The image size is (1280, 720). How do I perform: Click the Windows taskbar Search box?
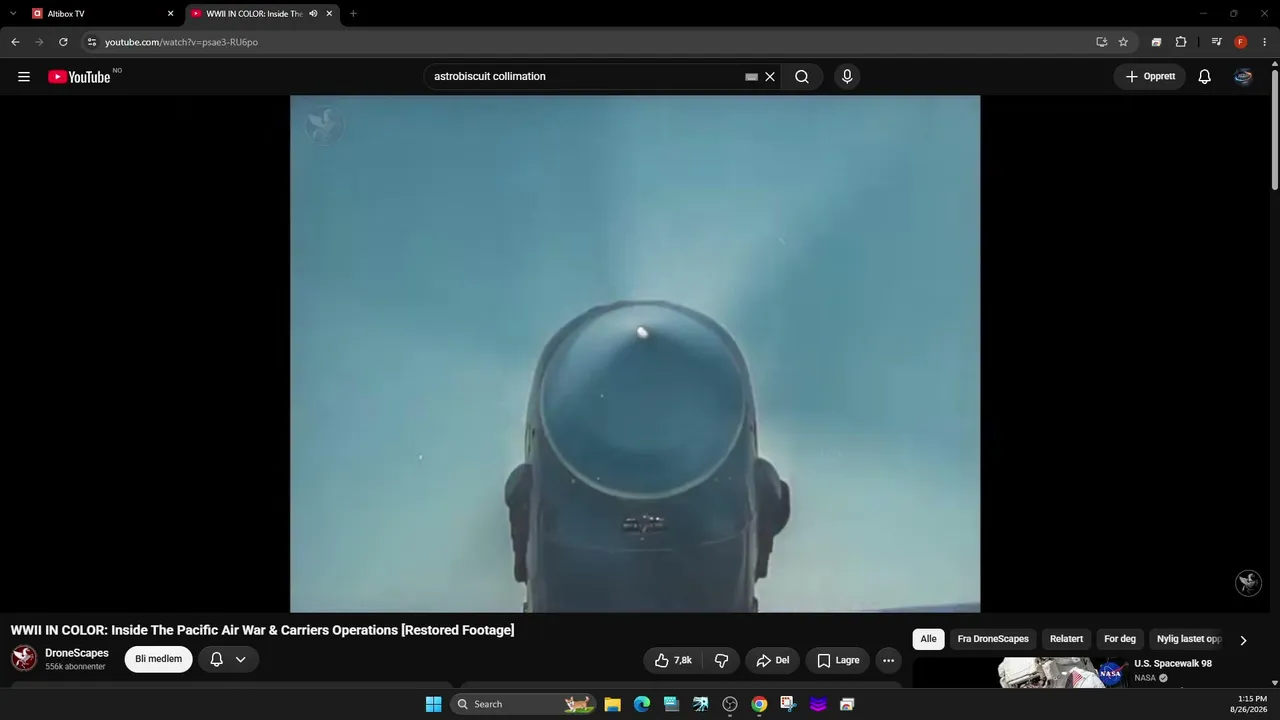coord(523,704)
